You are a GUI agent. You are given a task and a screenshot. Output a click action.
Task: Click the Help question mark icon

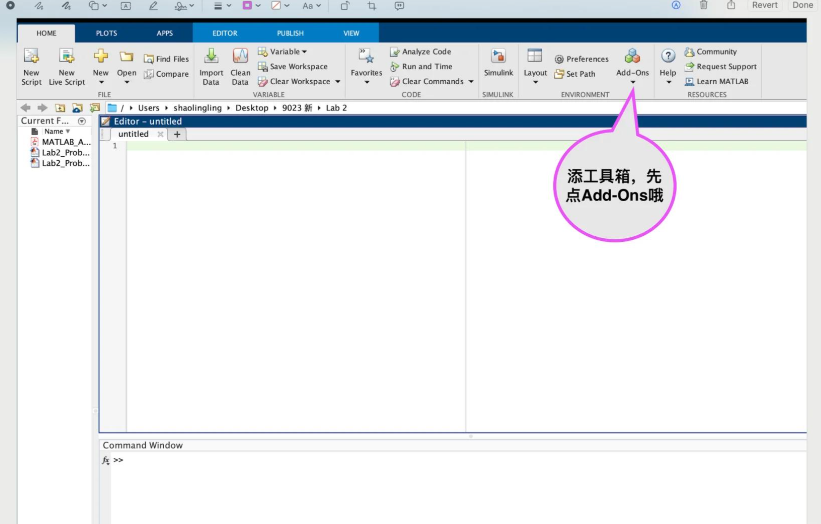tap(668, 56)
